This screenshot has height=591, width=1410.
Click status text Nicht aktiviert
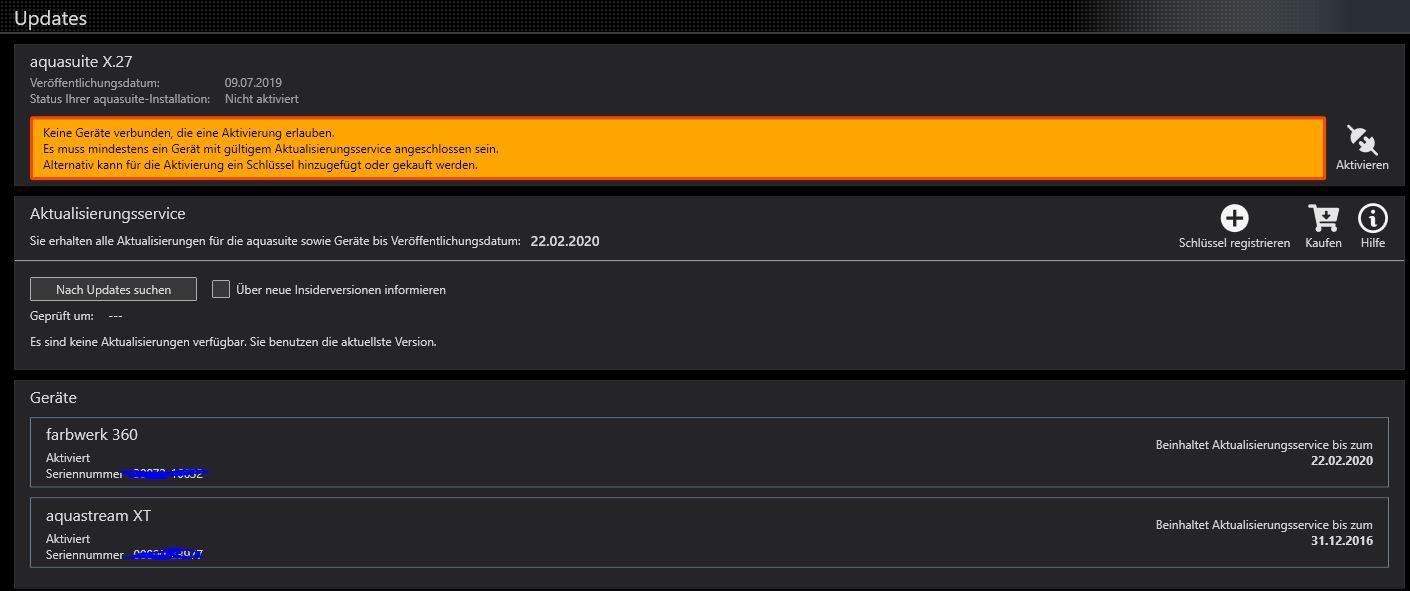tap(262, 99)
